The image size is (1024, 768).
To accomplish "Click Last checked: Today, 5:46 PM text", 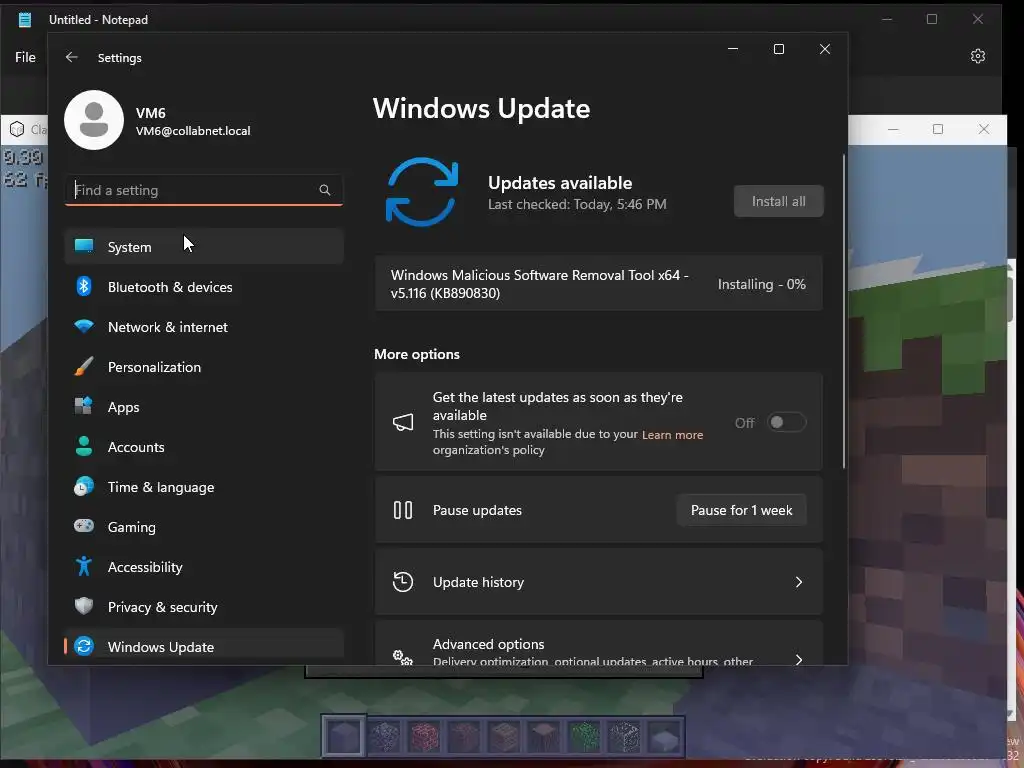I will coord(577,204).
